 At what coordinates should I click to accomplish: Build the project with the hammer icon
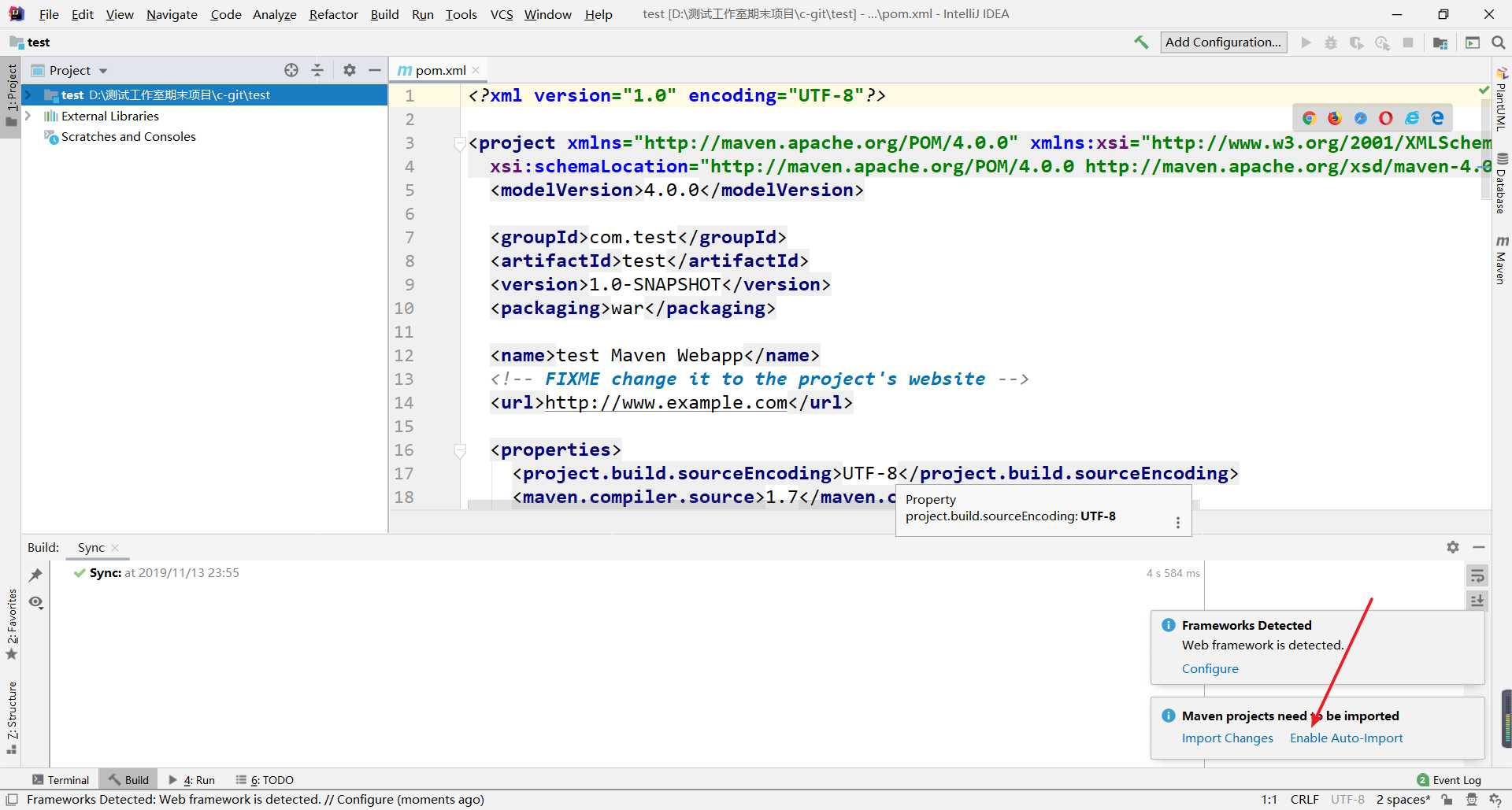pos(1141,43)
